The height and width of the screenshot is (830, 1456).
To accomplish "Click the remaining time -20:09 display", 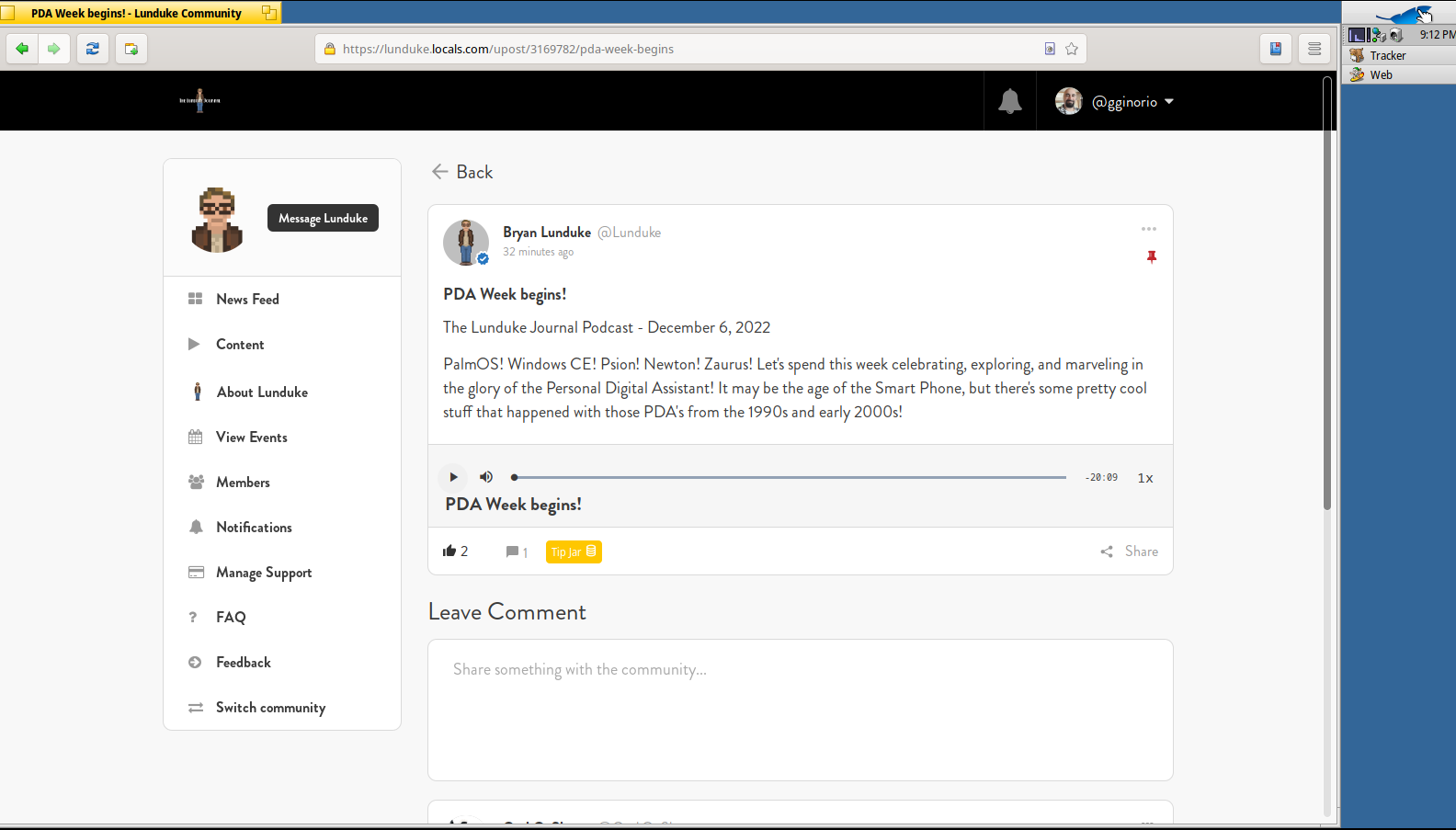I will click(1101, 477).
